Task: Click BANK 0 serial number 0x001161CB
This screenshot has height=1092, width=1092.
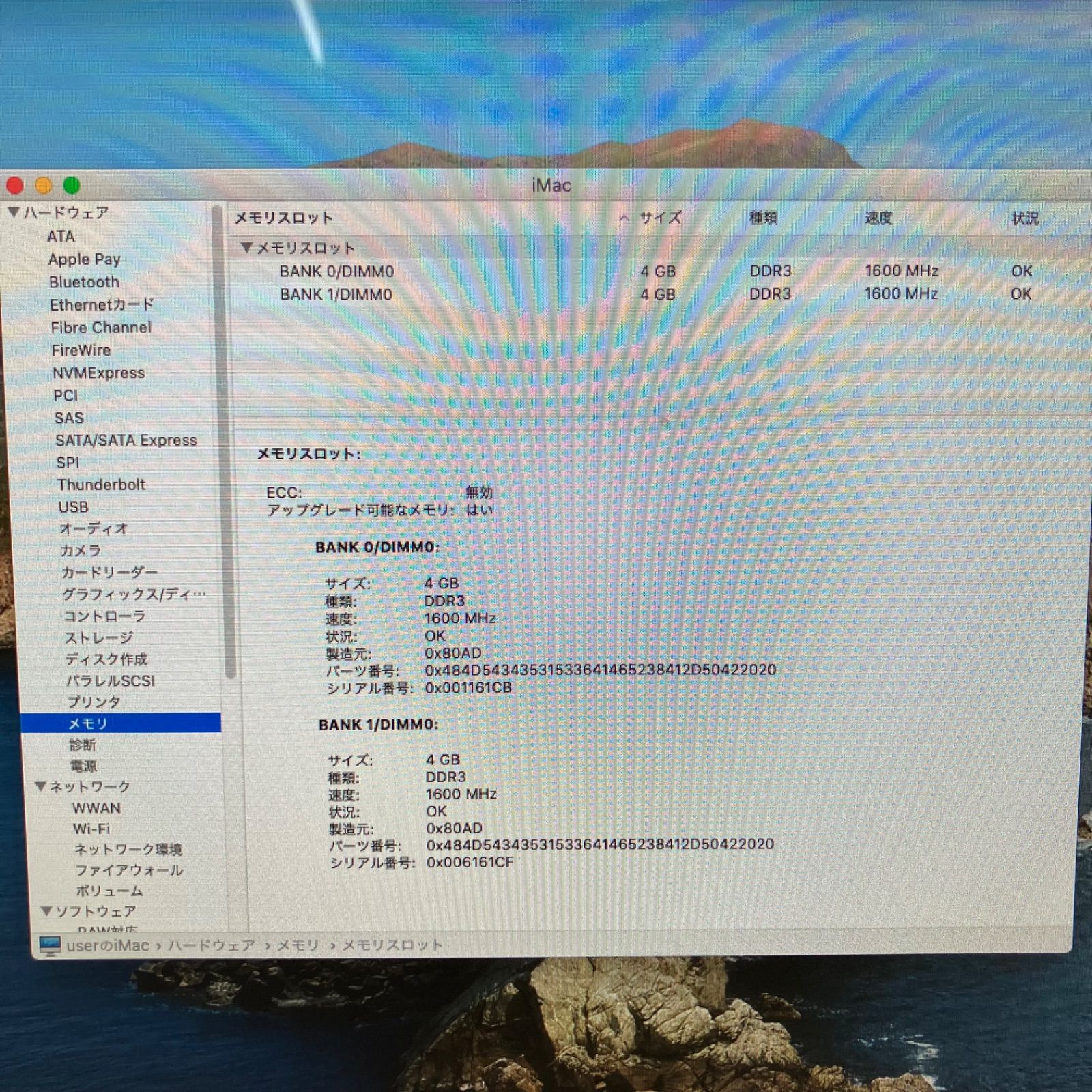Action: point(468,688)
